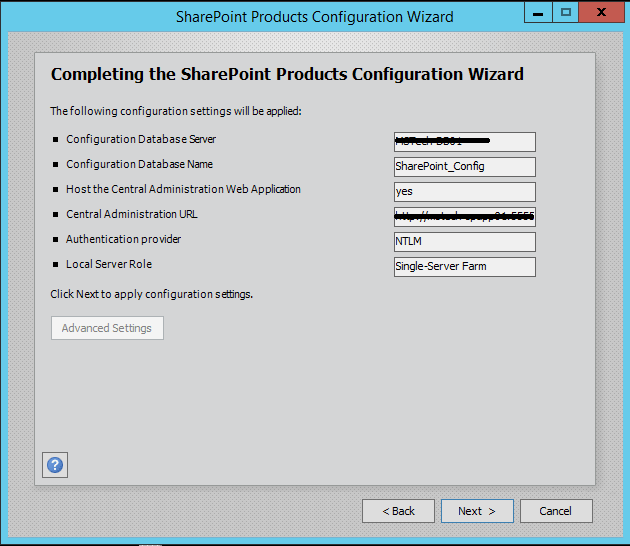Screen dimensions: 630x546
Task: Click the Local Server Role label
Action: click(x=109, y=264)
